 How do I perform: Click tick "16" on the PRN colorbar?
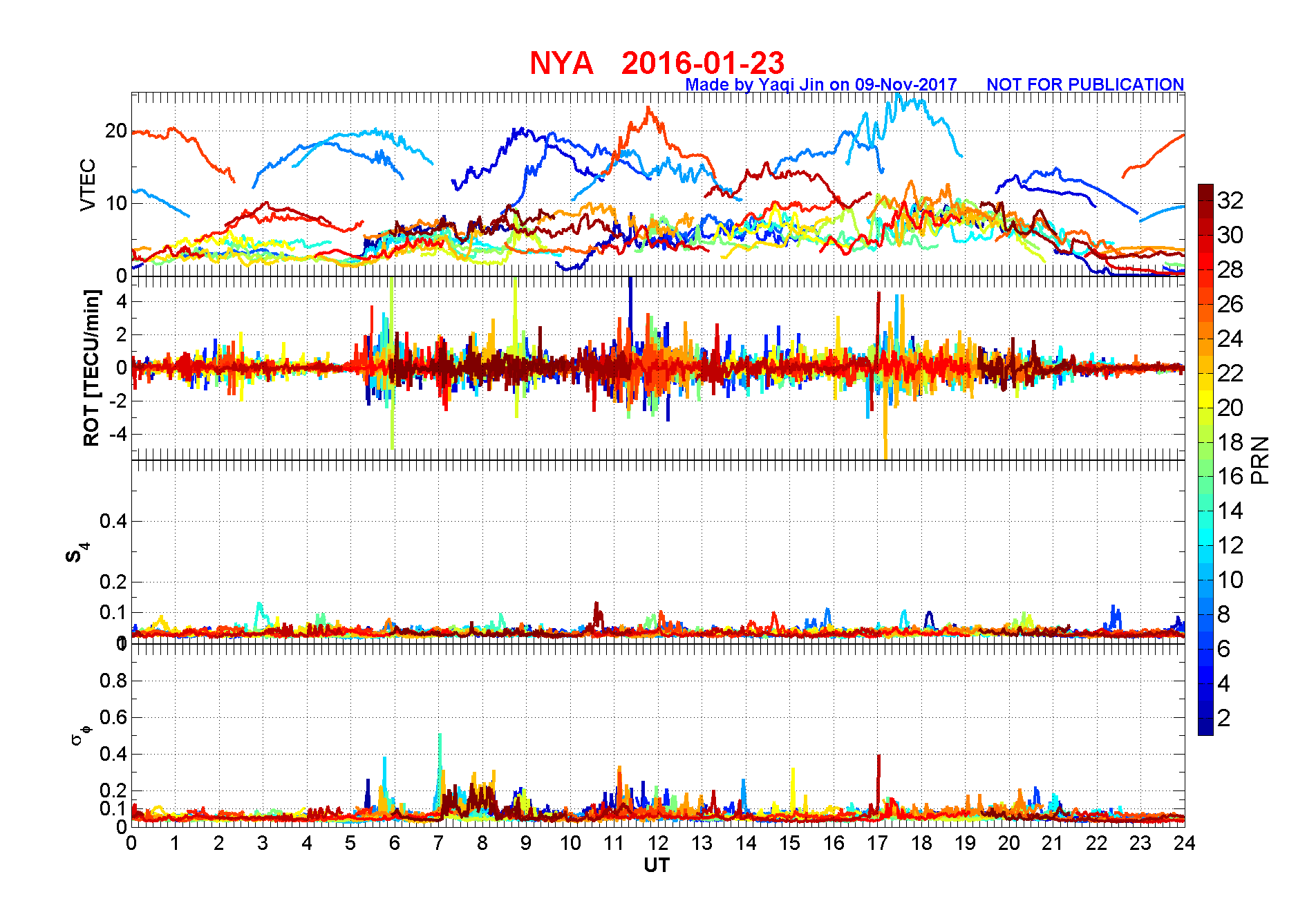[1230, 476]
